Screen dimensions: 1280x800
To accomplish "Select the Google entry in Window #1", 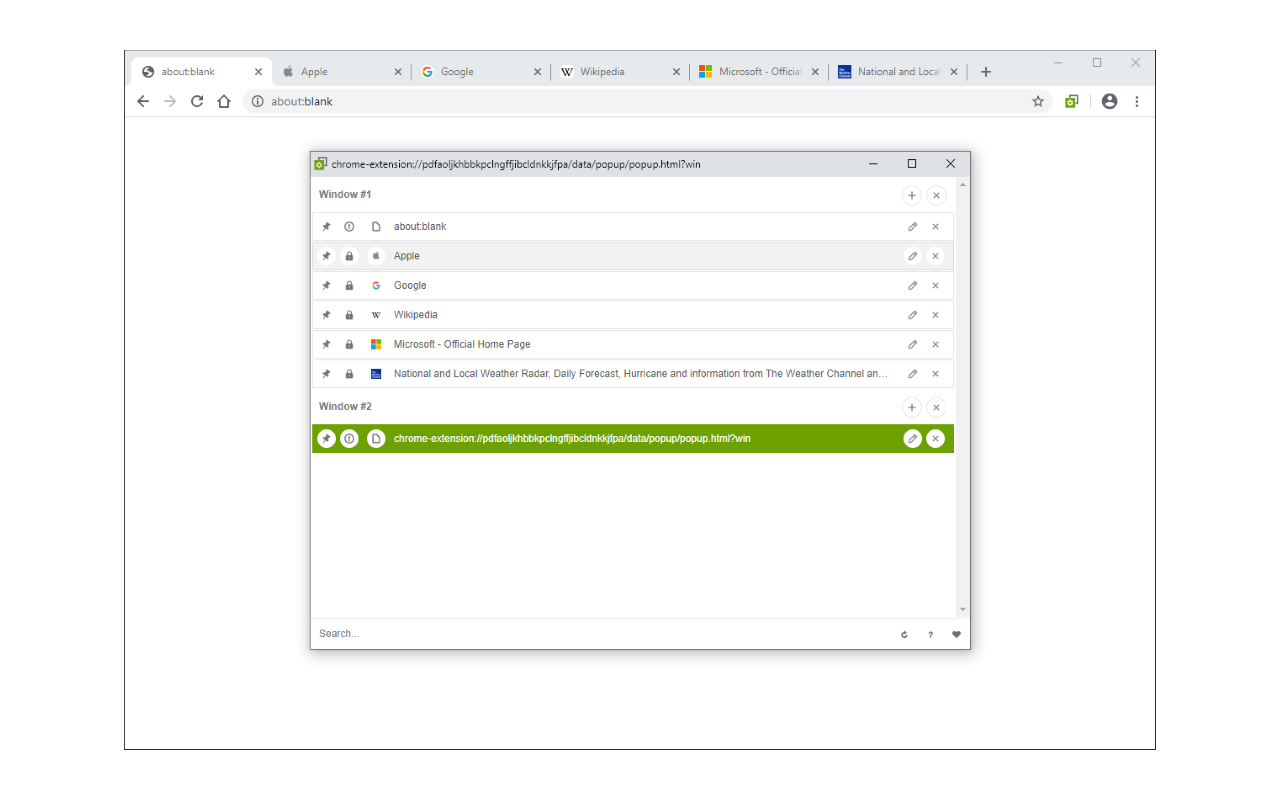I will click(632, 286).
